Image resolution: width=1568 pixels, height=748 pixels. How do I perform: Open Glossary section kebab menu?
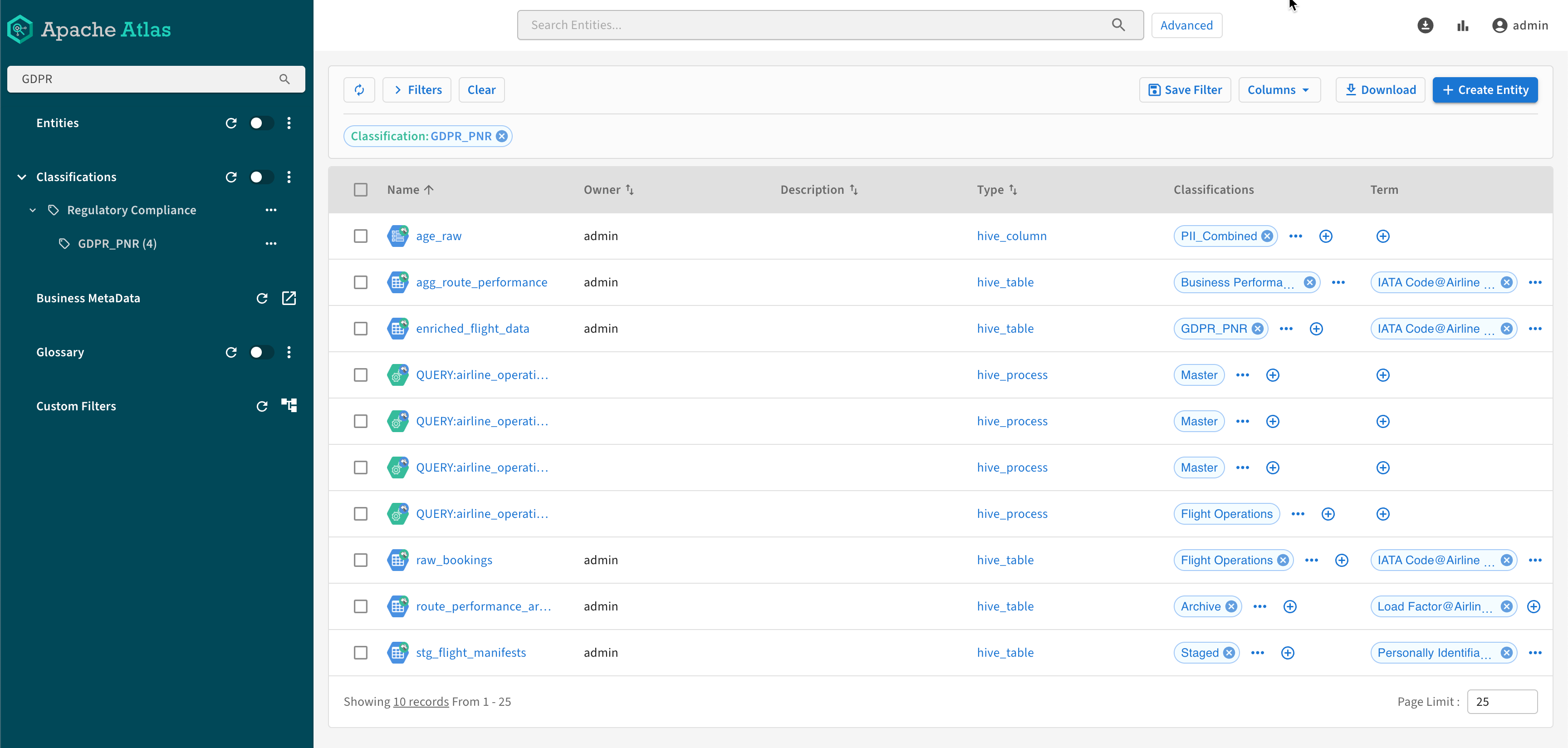coord(289,353)
